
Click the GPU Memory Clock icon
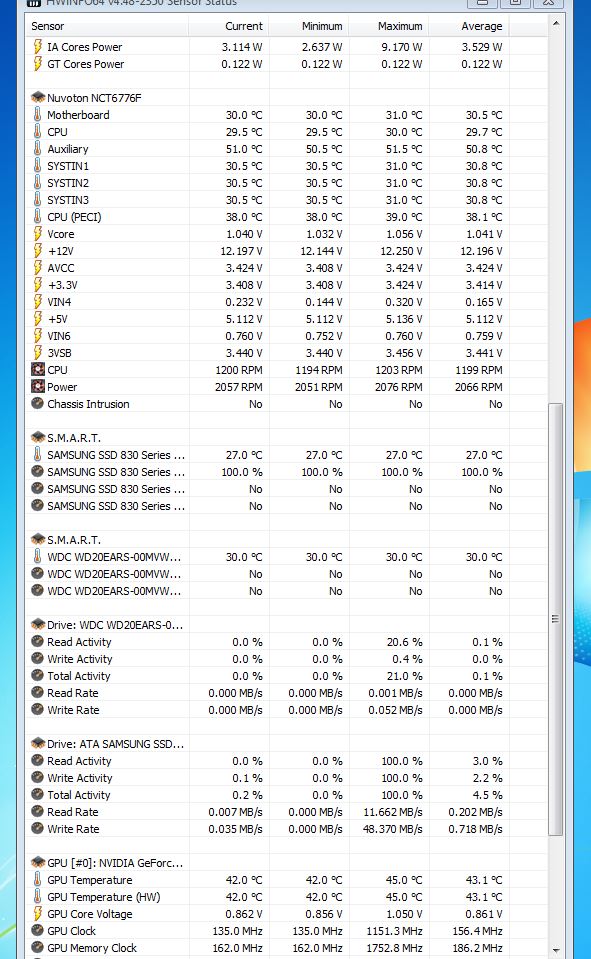[x=37, y=947]
